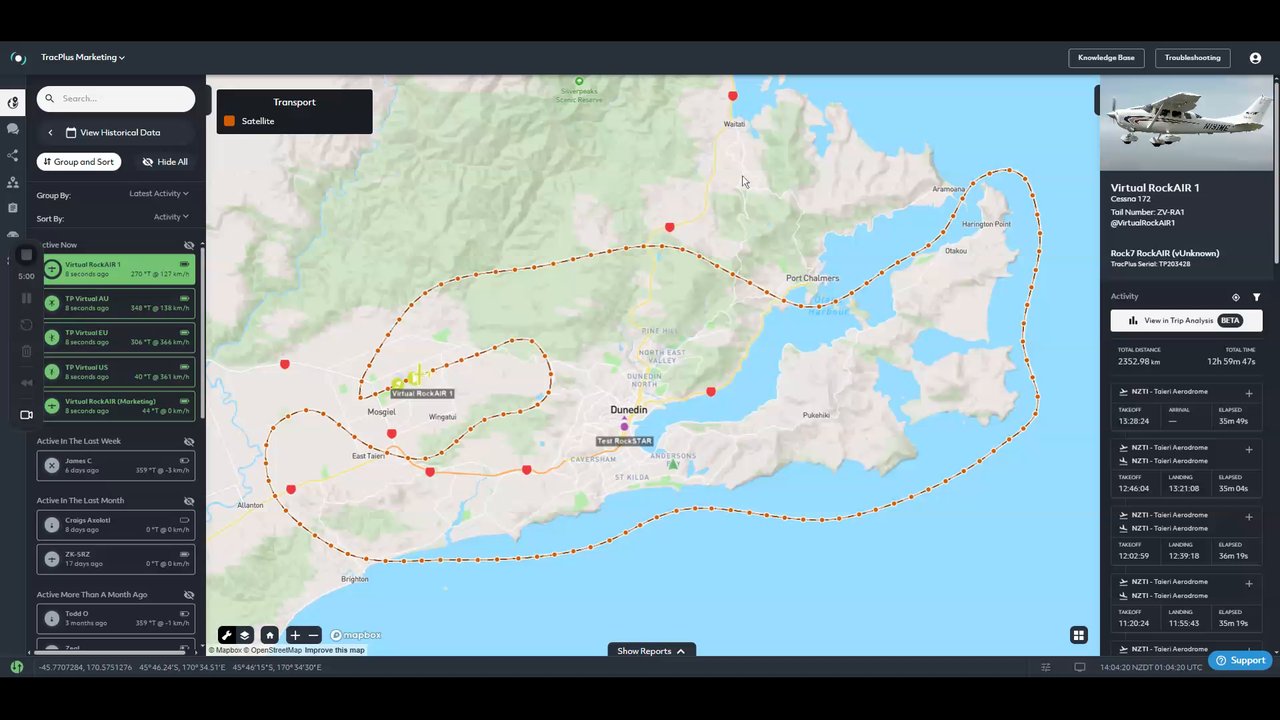1280x720 pixels.
Task: Open the grid layout icon on map
Action: point(1078,635)
